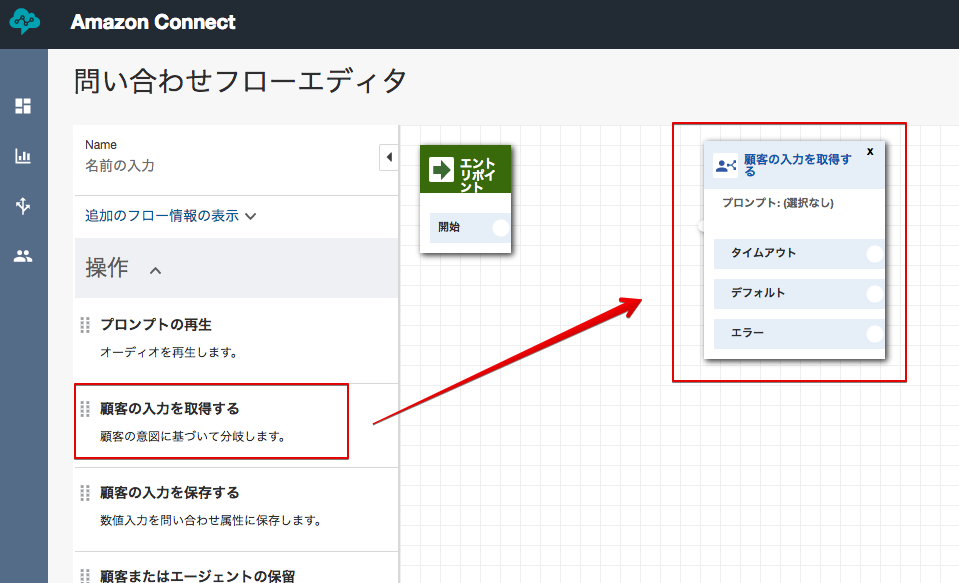Click Amazon Connect in the top bar
This screenshot has width=959, height=583.
[x=153, y=21]
